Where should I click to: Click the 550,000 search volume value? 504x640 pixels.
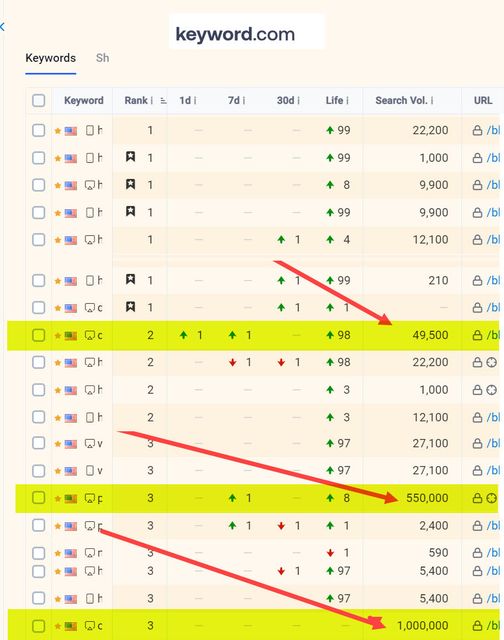point(427,498)
